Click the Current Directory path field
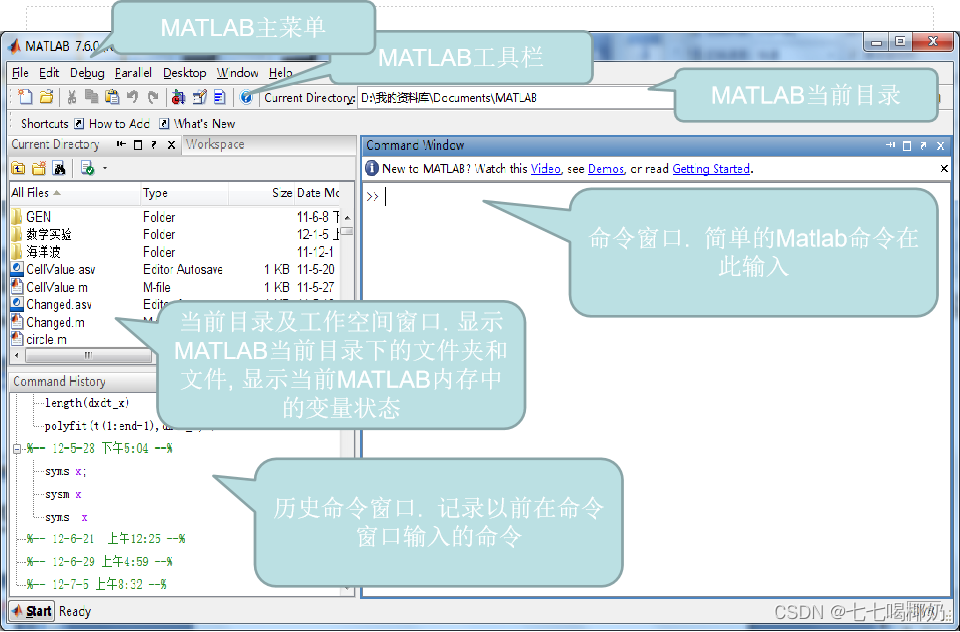Screen dimensions: 960x632 point(500,98)
